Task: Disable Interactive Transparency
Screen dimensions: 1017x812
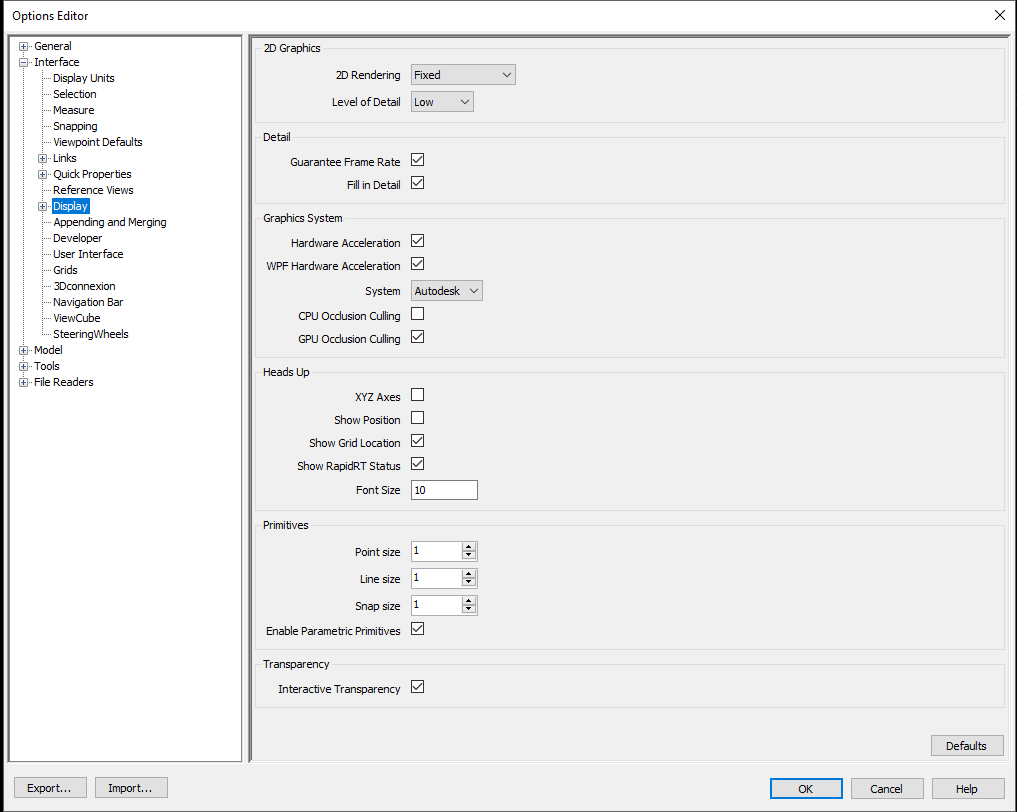Action: click(417, 686)
